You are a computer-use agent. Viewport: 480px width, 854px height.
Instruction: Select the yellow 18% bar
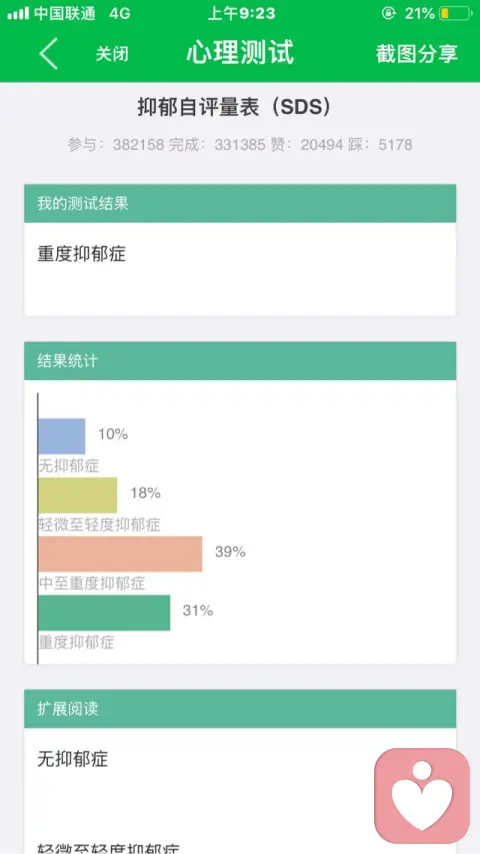[x=78, y=495]
